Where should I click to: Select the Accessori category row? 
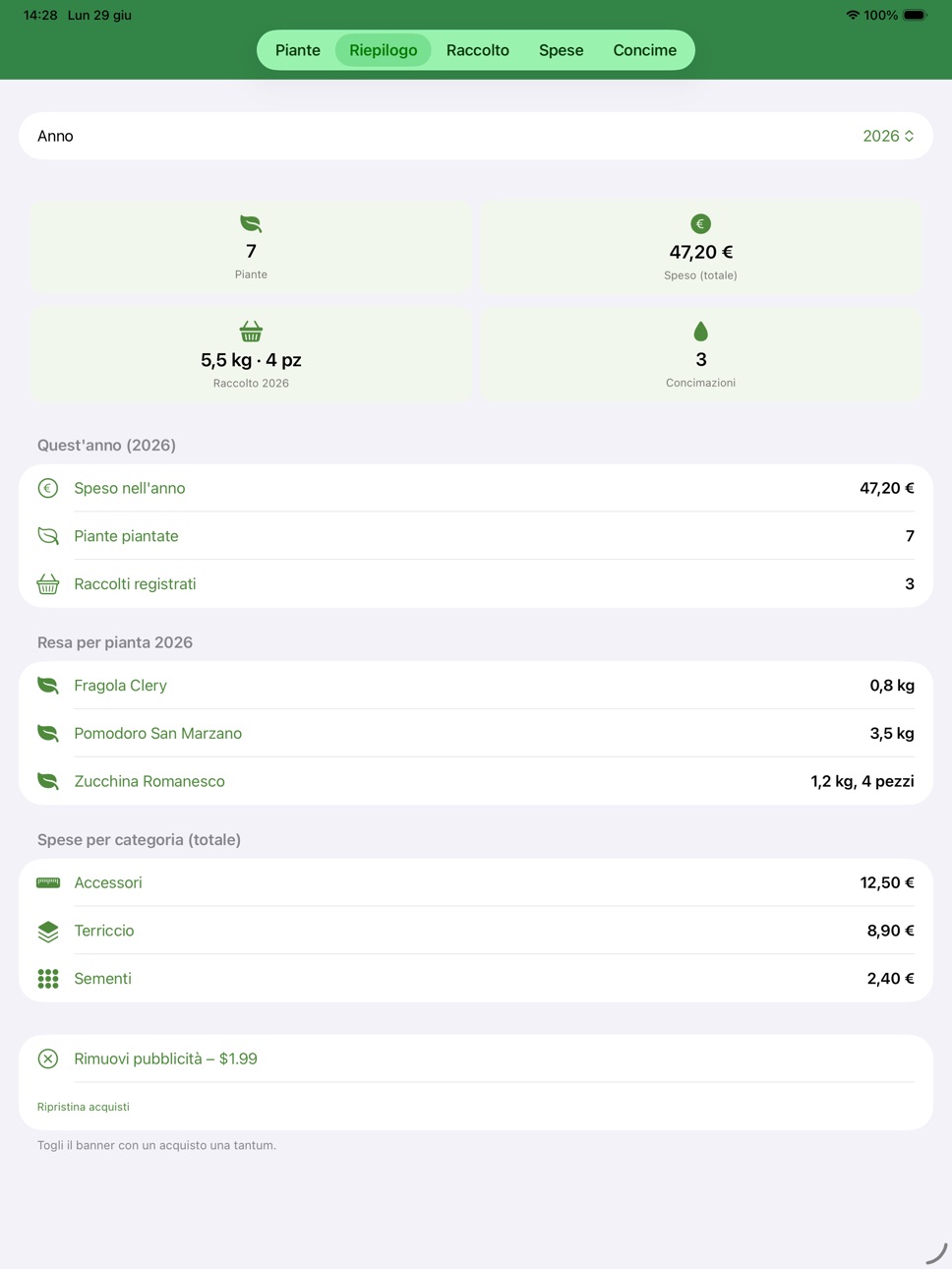tap(476, 883)
